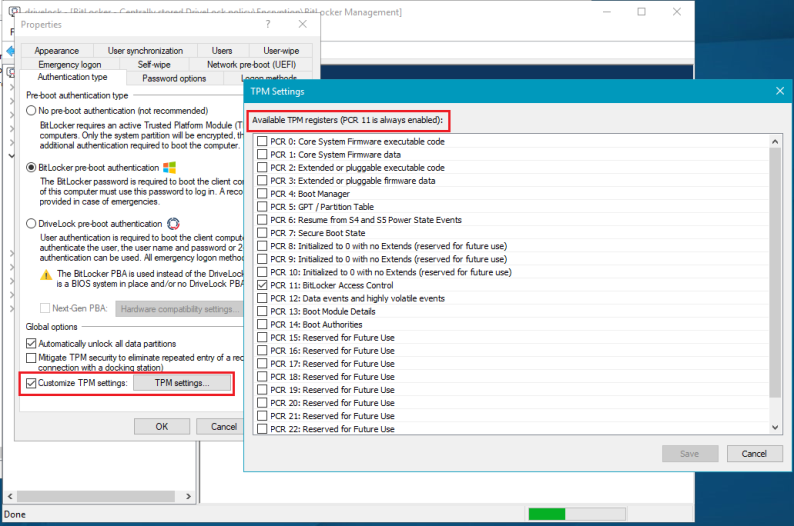Select No pre-boot authentication radio option
This screenshot has width=794, height=526.
pyautogui.click(x=31, y=109)
